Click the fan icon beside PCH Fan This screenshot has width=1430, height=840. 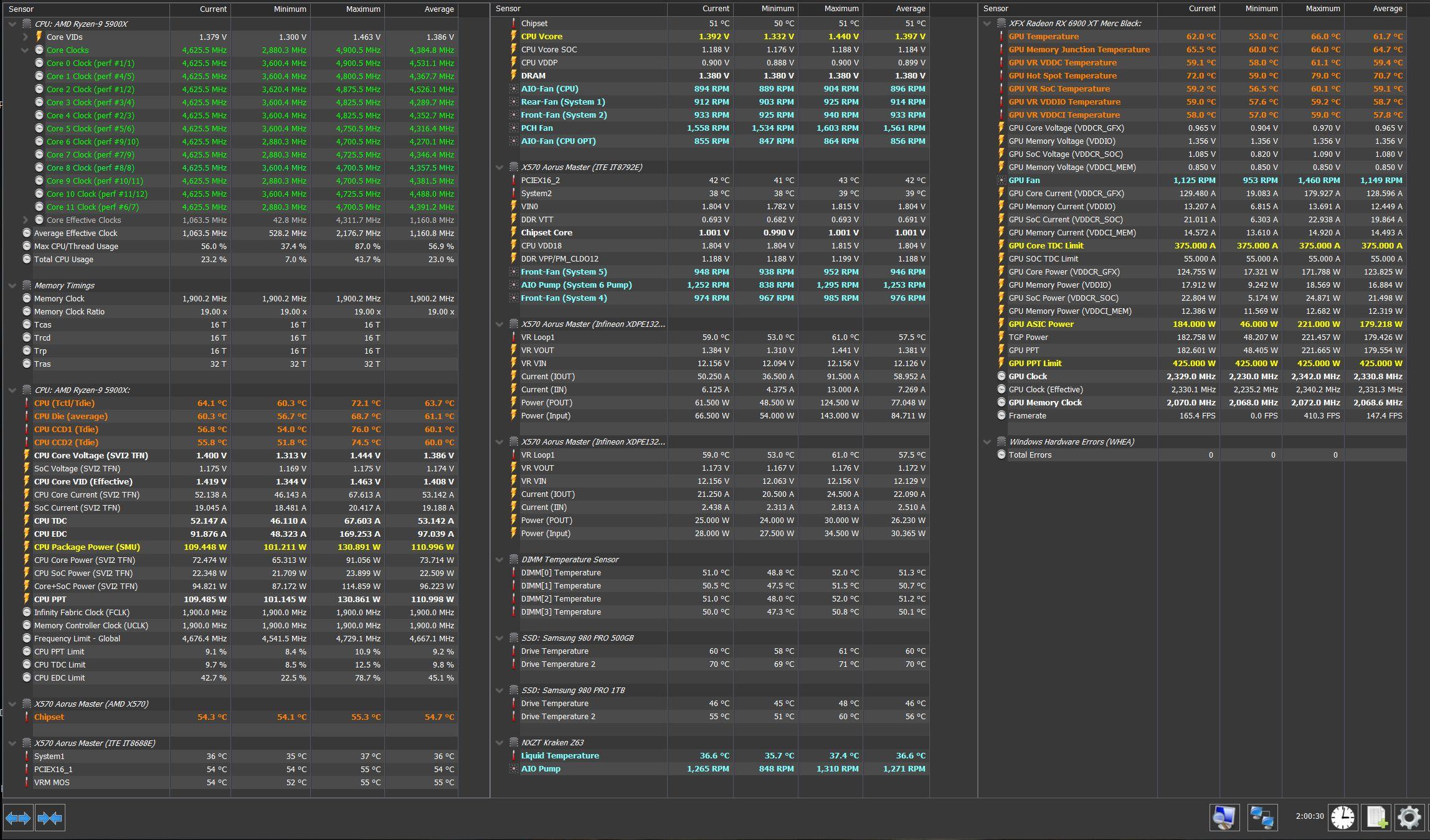514,128
